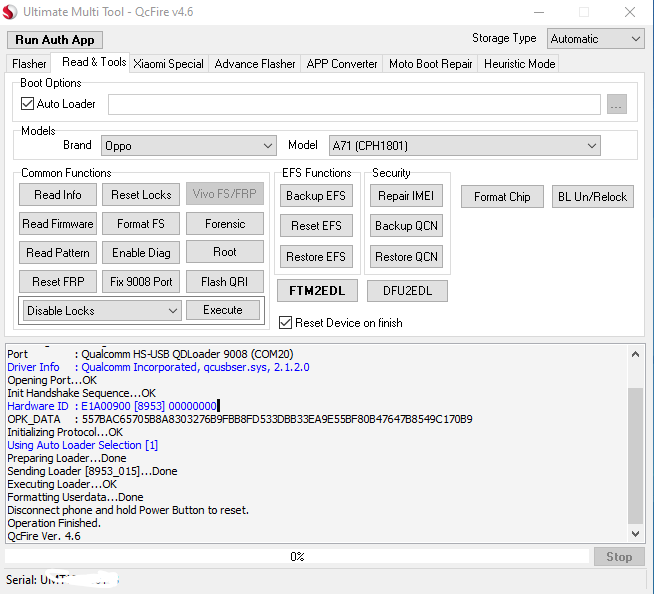Viewport: 654px width, 594px height.
Task: Open the Forensic function
Action: tap(225, 224)
